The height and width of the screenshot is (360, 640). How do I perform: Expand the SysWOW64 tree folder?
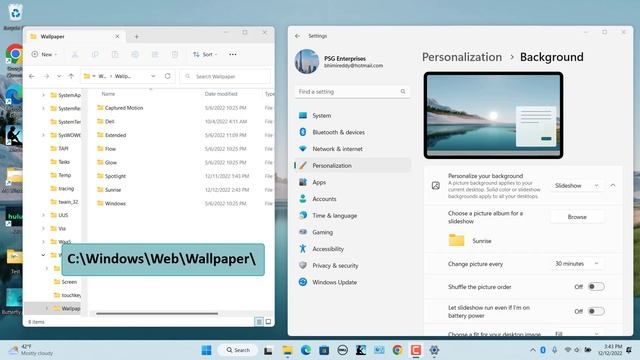coord(43,135)
